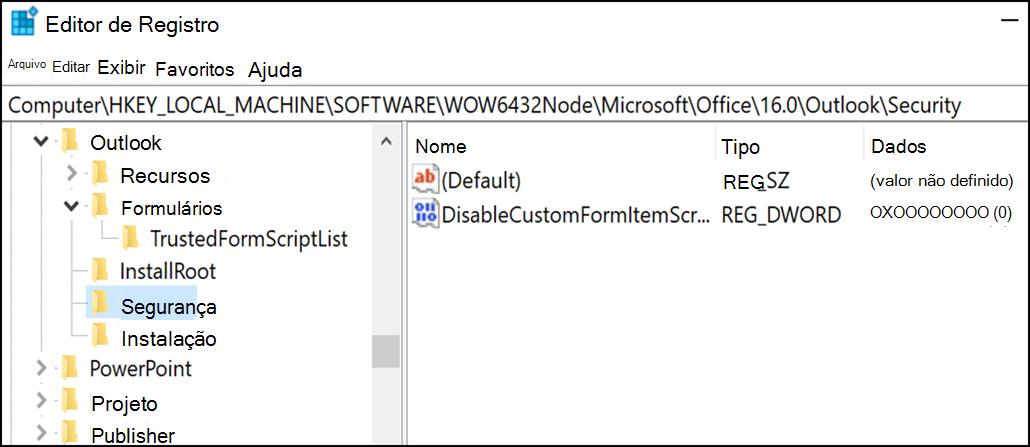Click the tree scrollbar up arrow
The width and height of the screenshot is (1030, 447).
tap(386, 141)
